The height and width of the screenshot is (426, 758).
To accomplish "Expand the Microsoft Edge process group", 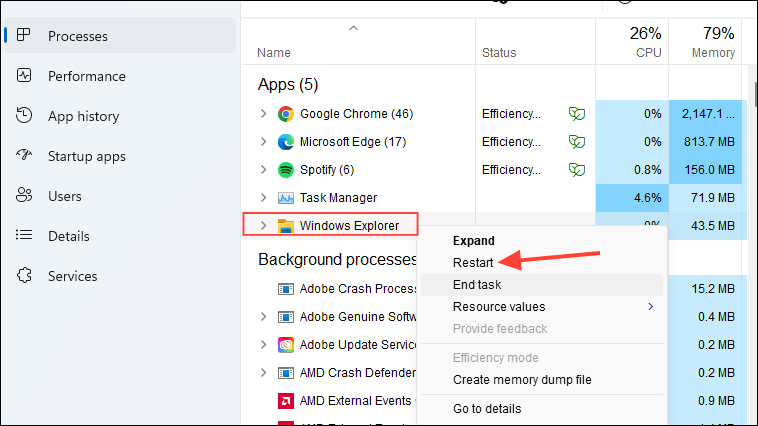I will (x=264, y=142).
